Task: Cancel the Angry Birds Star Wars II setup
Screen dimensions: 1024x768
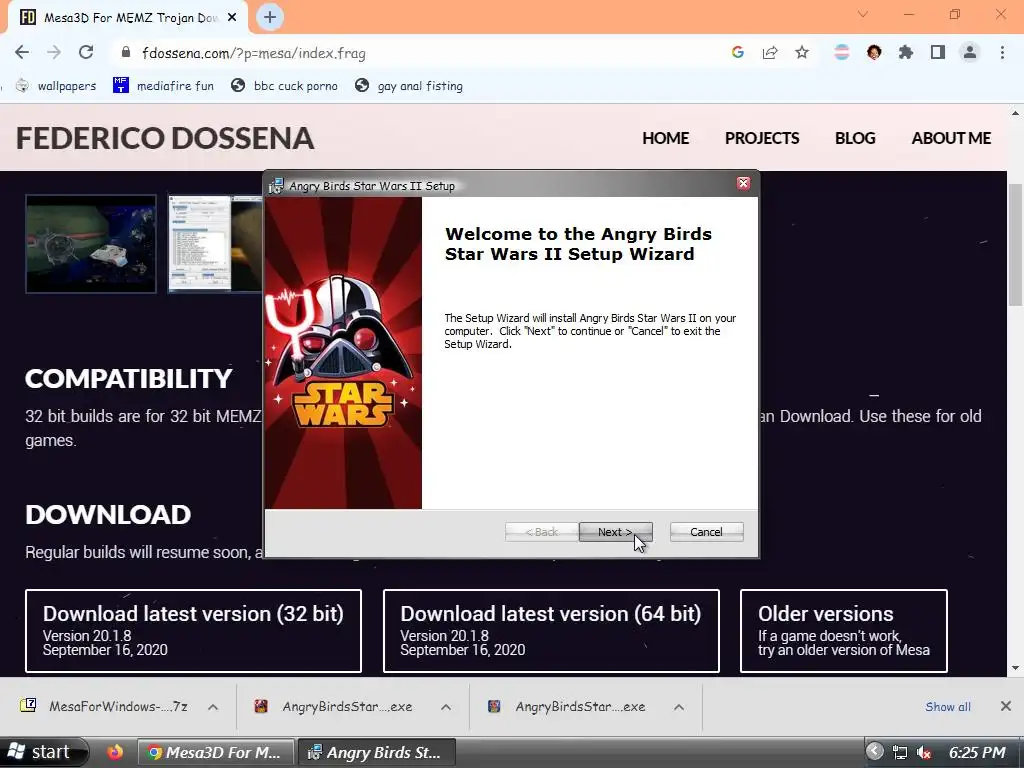Action: click(x=706, y=532)
